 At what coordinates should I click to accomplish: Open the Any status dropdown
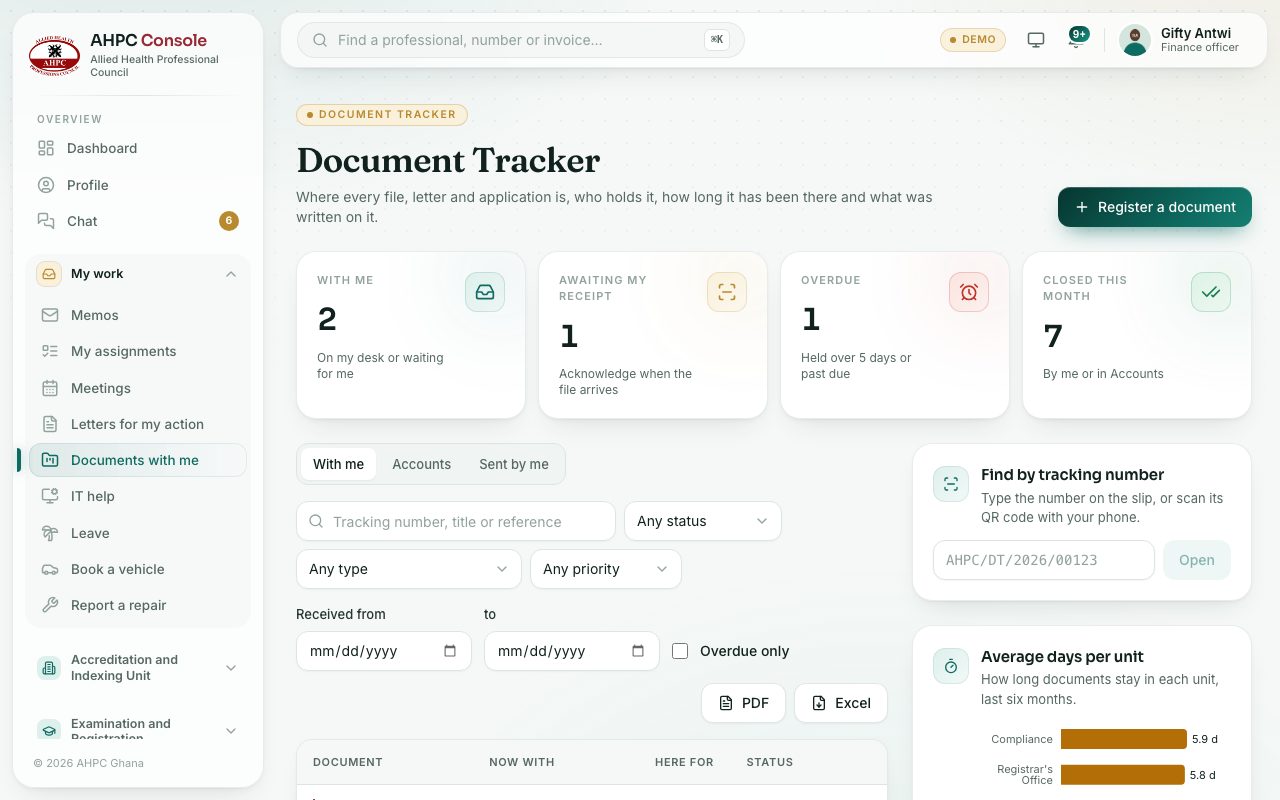coord(703,521)
